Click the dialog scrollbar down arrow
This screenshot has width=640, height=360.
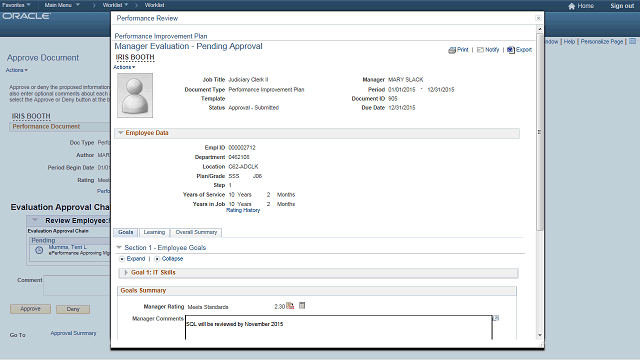[x=540, y=335]
